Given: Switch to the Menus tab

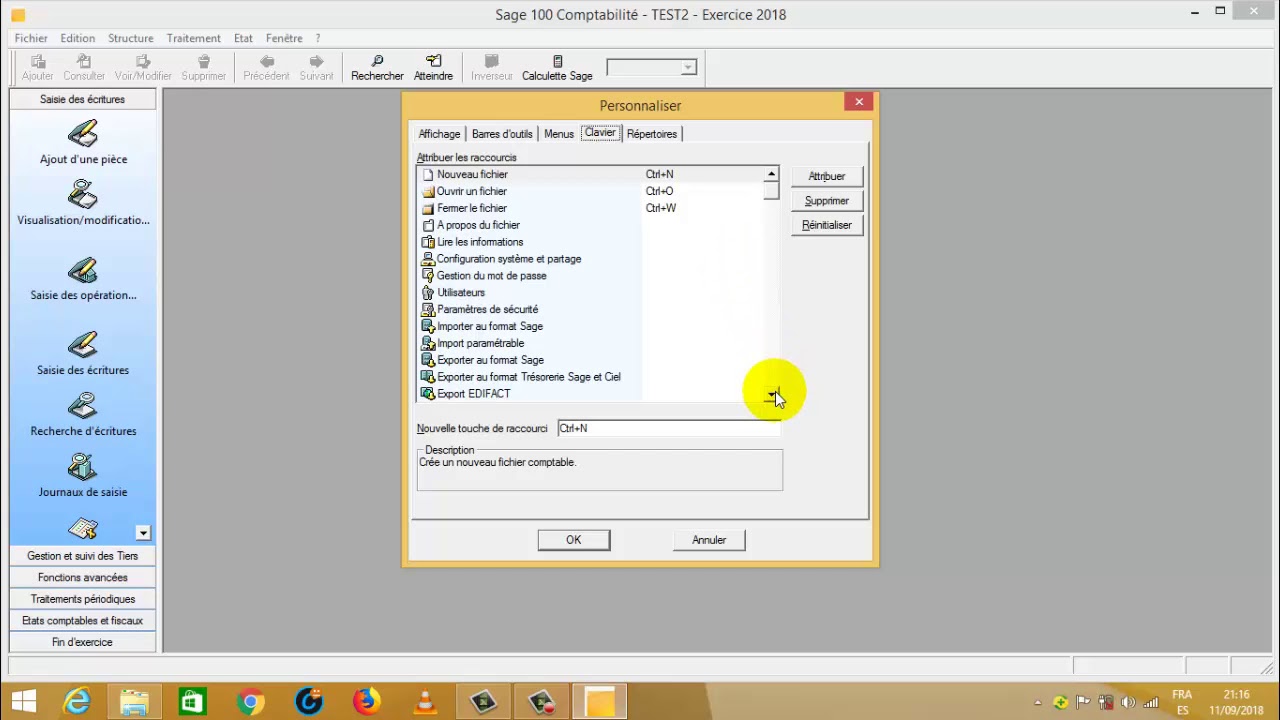Looking at the screenshot, I should 559,134.
